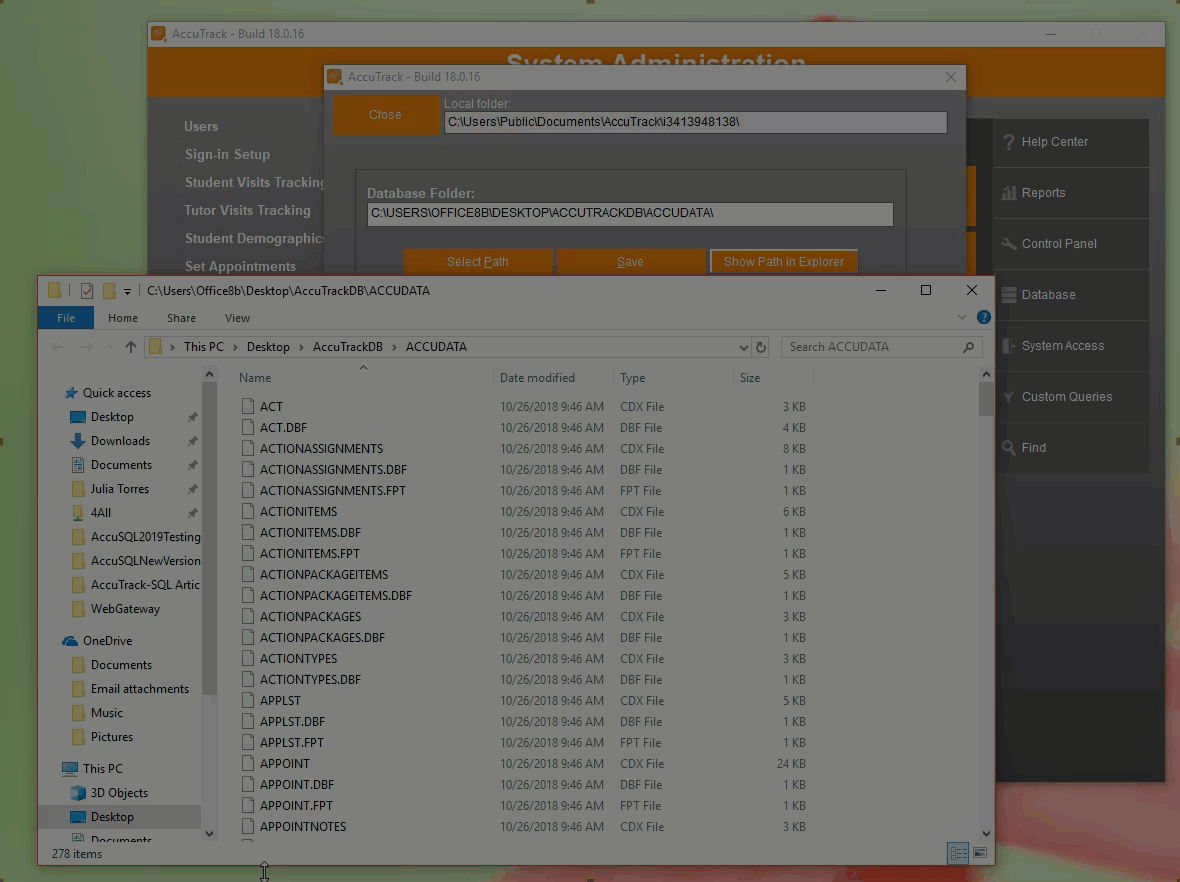Click Explorer Help question mark icon
This screenshot has height=882, width=1180.
(x=983, y=318)
